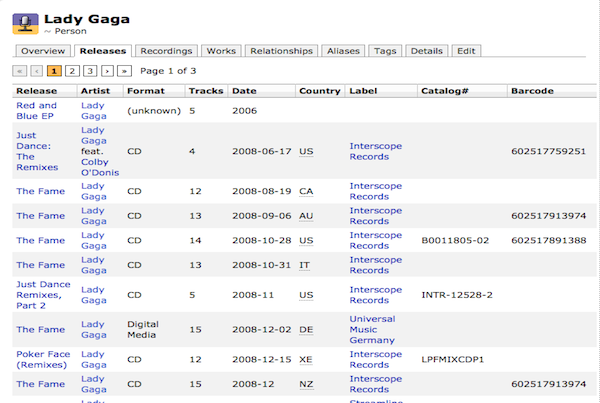Click the CA country code
The width and height of the screenshot is (600, 403).
(x=306, y=191)
